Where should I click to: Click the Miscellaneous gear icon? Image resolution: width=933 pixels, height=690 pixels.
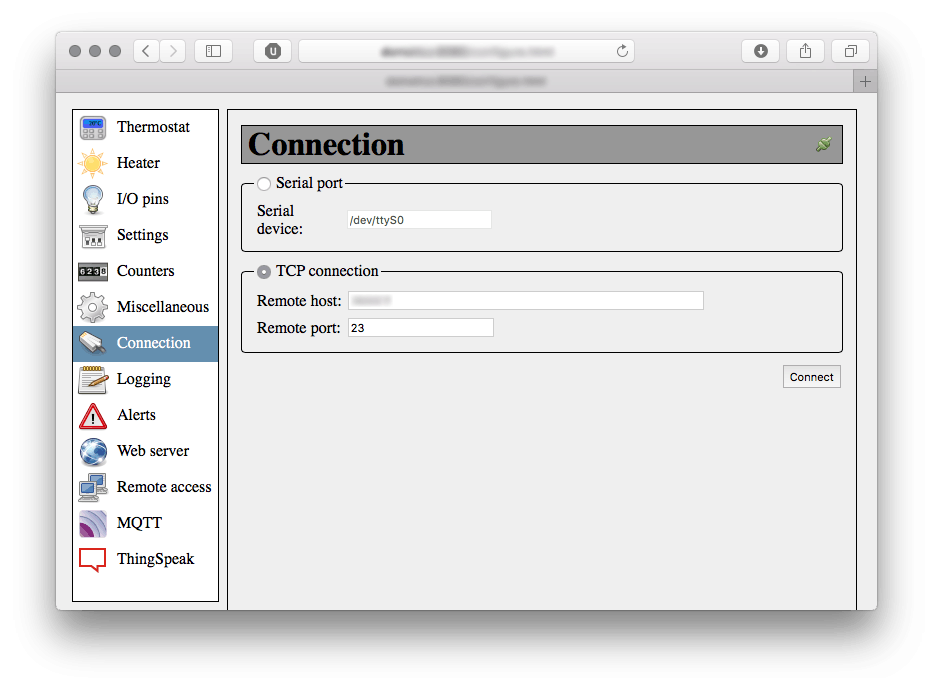(93, 307)
